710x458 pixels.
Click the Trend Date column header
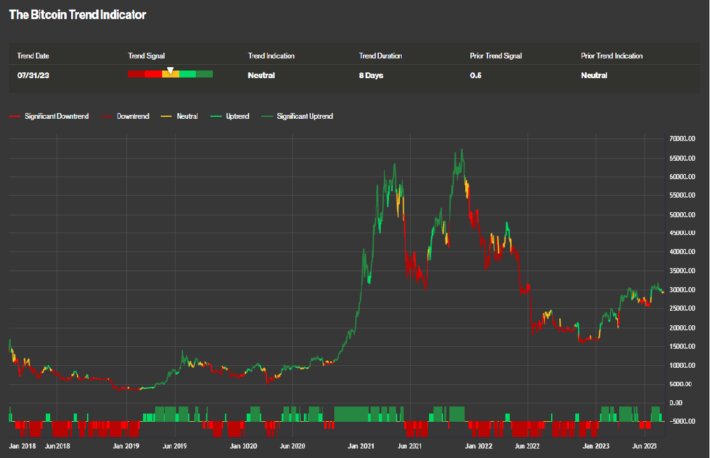pos(33,56)
